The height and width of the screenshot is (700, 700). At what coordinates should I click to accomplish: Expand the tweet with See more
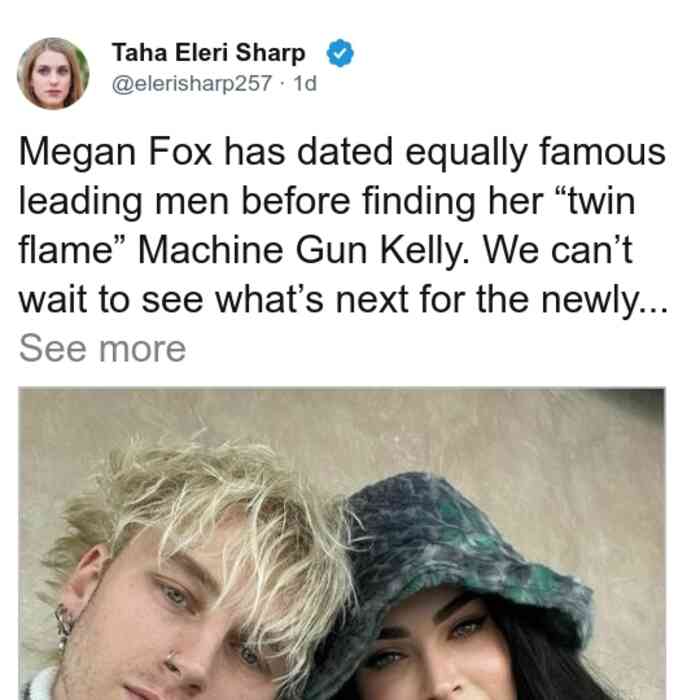tap(102, 349)
